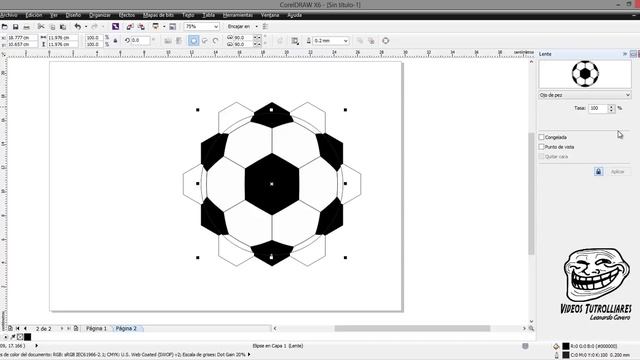
Task: Enable the Congelada checkbox
Action: pos(541,137)
